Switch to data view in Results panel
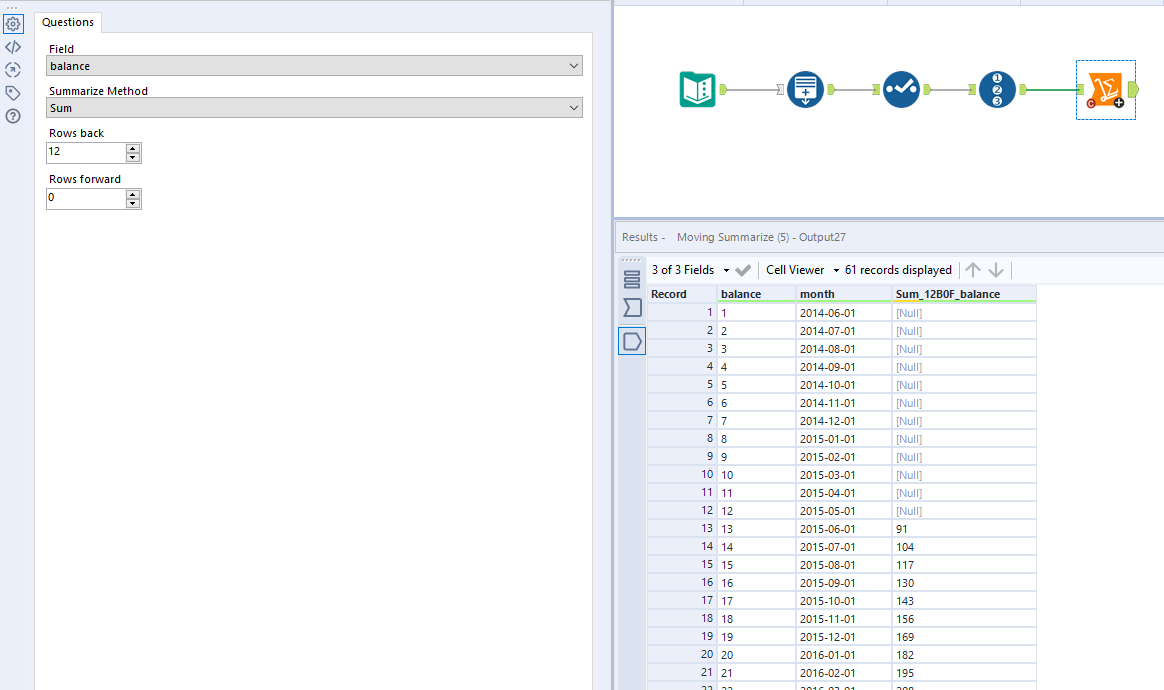The height and width of the screenshot is (690, 1164). tap(631, 340)
